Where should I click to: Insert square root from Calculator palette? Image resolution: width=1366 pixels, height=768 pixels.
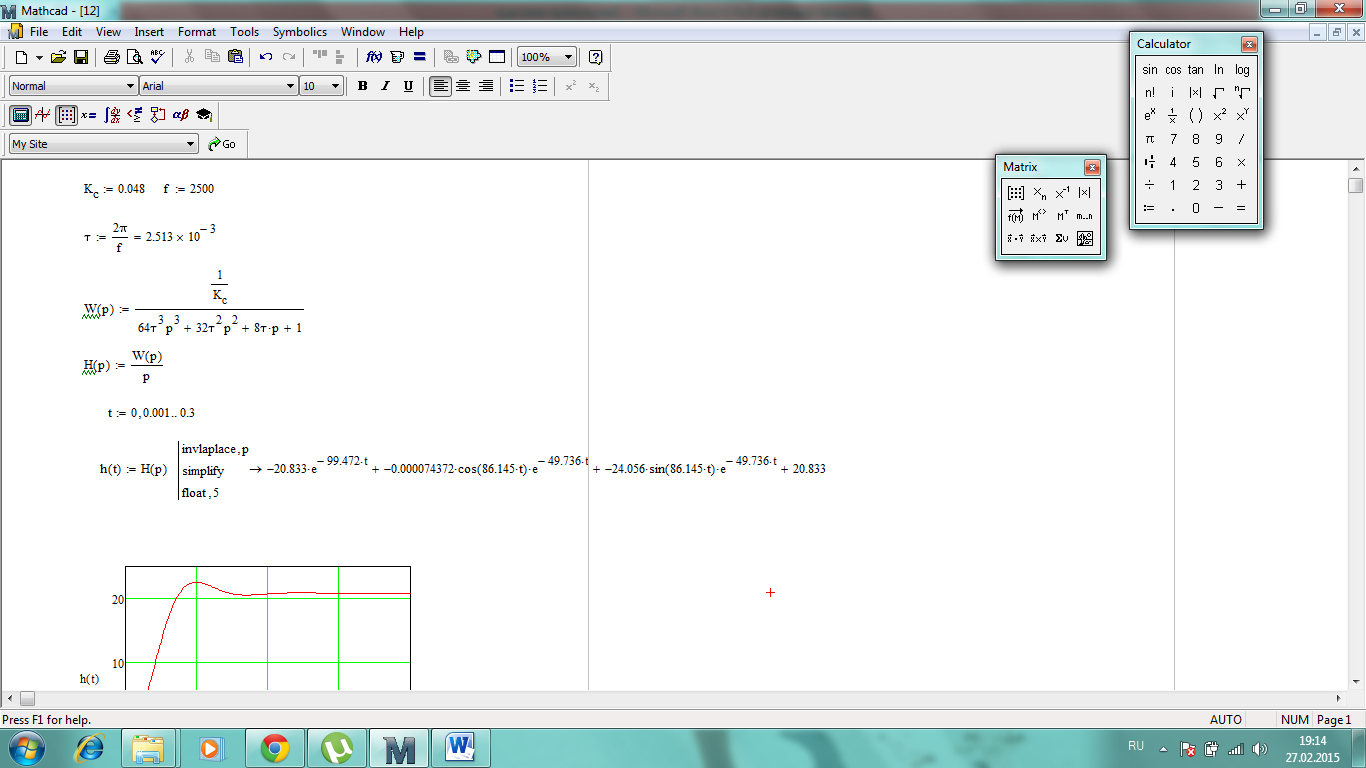coord(1219,93)
